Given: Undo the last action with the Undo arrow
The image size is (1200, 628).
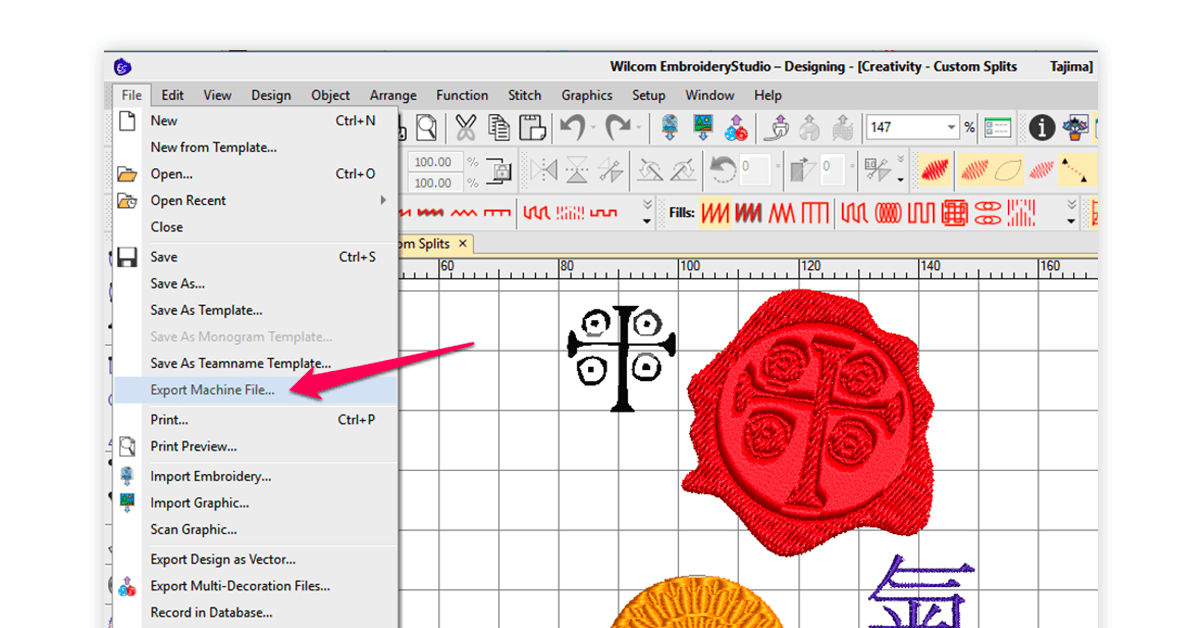Looking at the screenshot, I should click(572, 127).
